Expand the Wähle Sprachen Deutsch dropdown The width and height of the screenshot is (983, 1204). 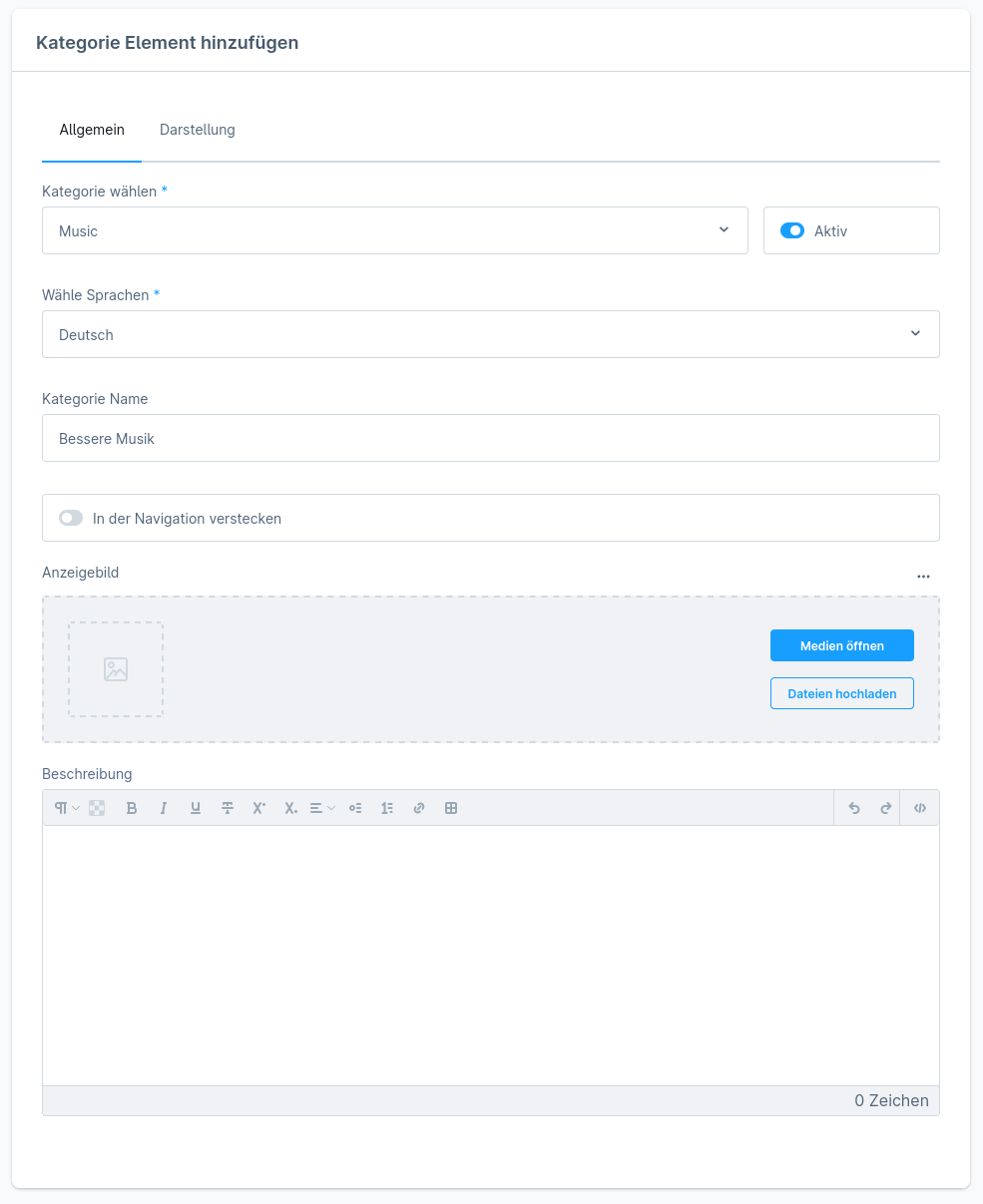pos(491,334)
